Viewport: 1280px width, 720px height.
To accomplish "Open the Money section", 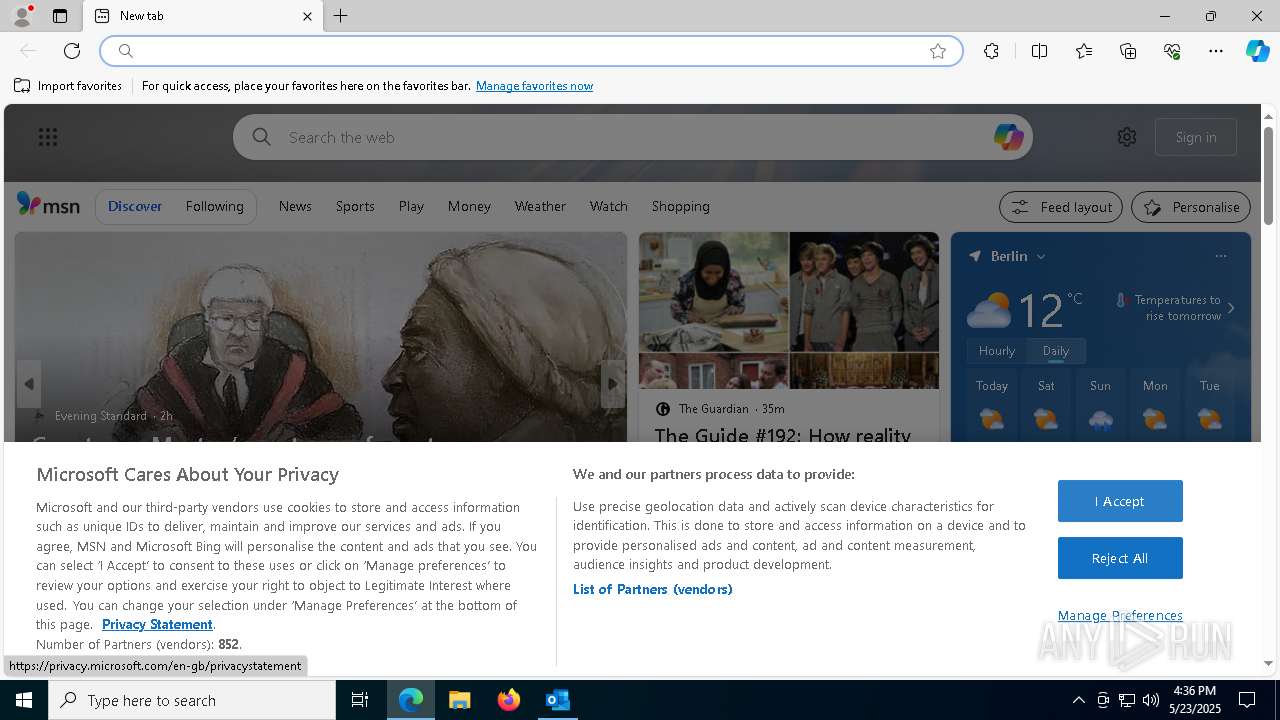I will pos(469,206).
